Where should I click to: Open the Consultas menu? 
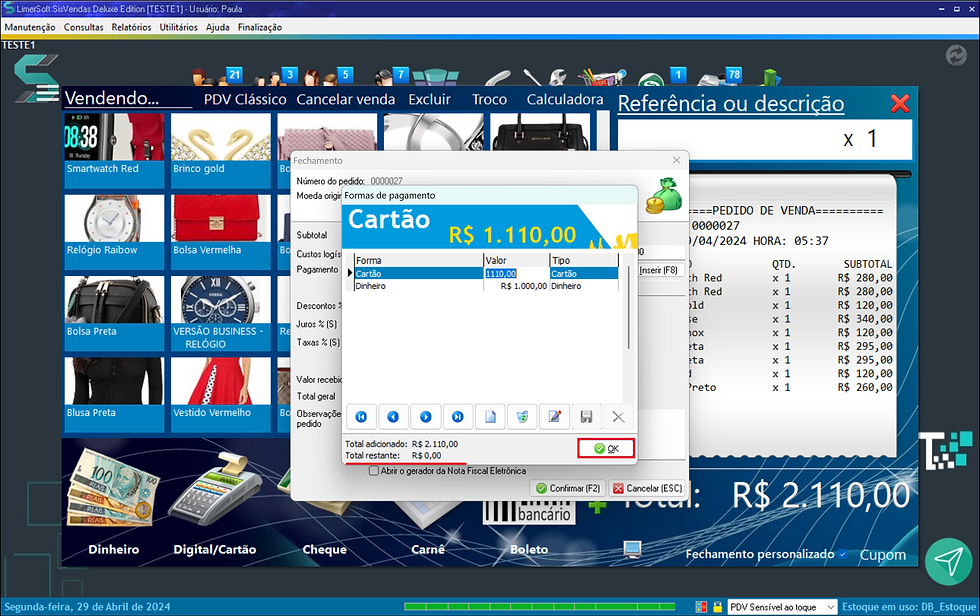[x=84, y=27]
